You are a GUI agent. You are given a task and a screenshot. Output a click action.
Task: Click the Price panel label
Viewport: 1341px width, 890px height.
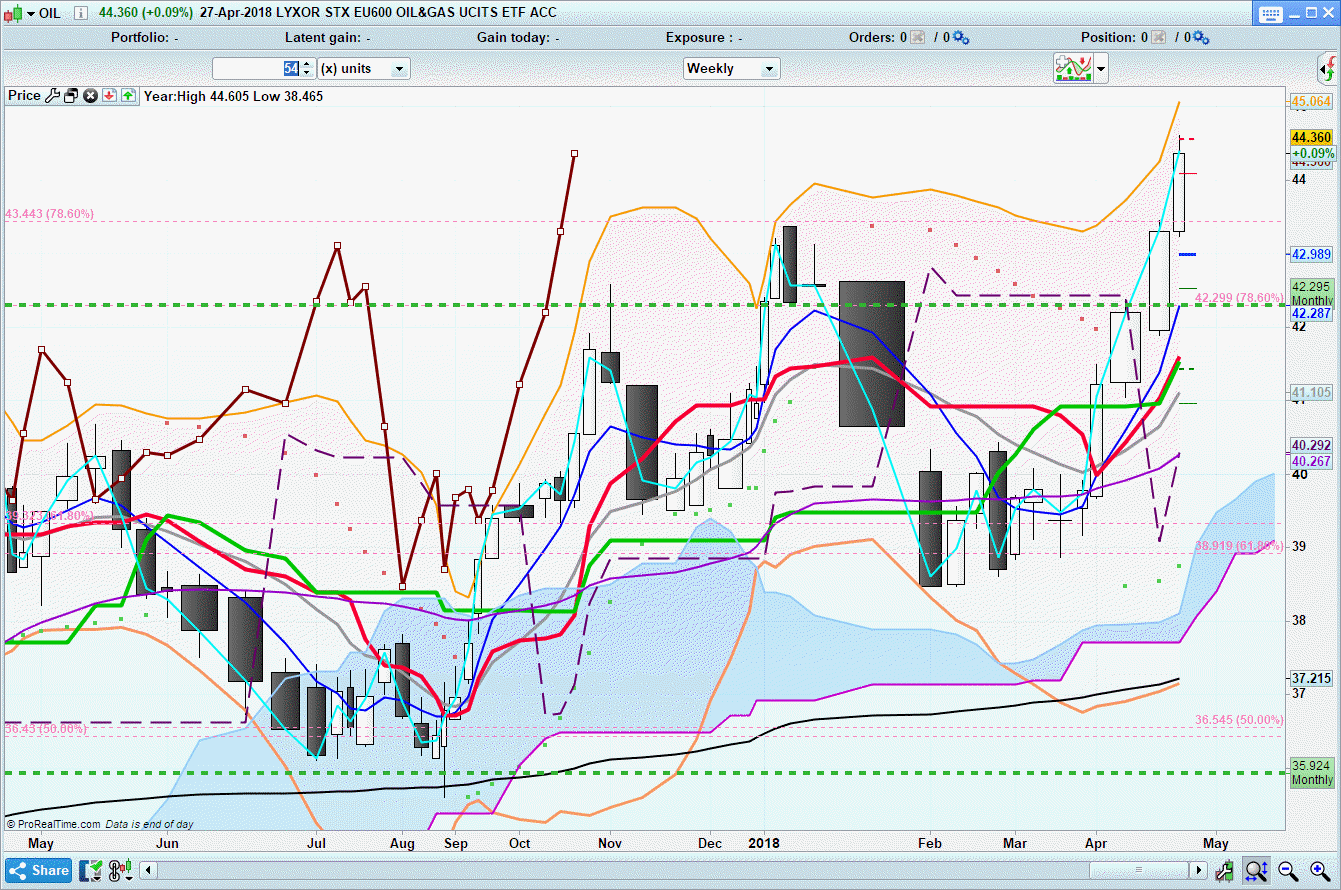tap(24, 96)
